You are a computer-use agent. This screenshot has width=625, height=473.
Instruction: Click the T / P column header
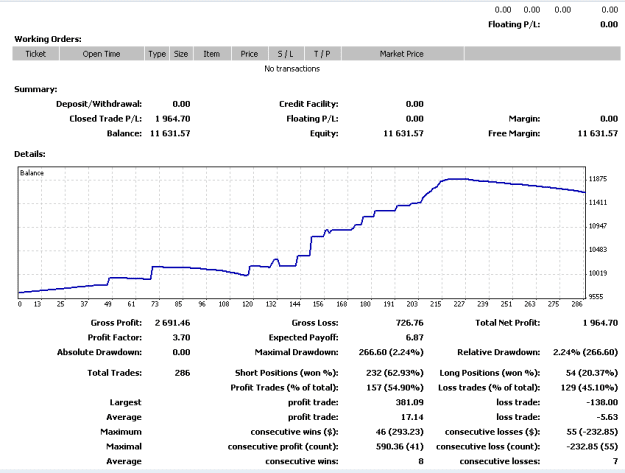(322, 54)
